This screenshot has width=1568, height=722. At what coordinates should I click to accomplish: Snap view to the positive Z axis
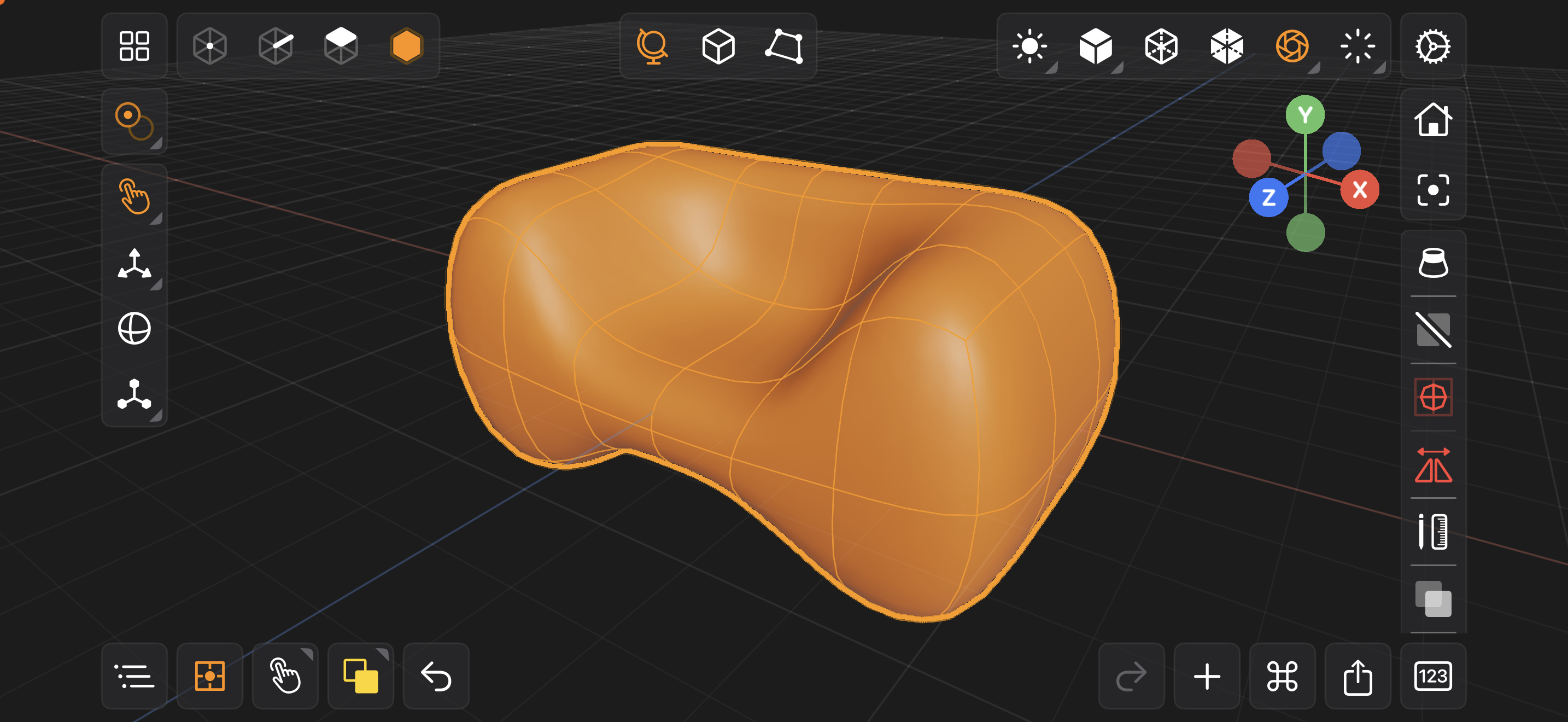(x=1268, y=197)
